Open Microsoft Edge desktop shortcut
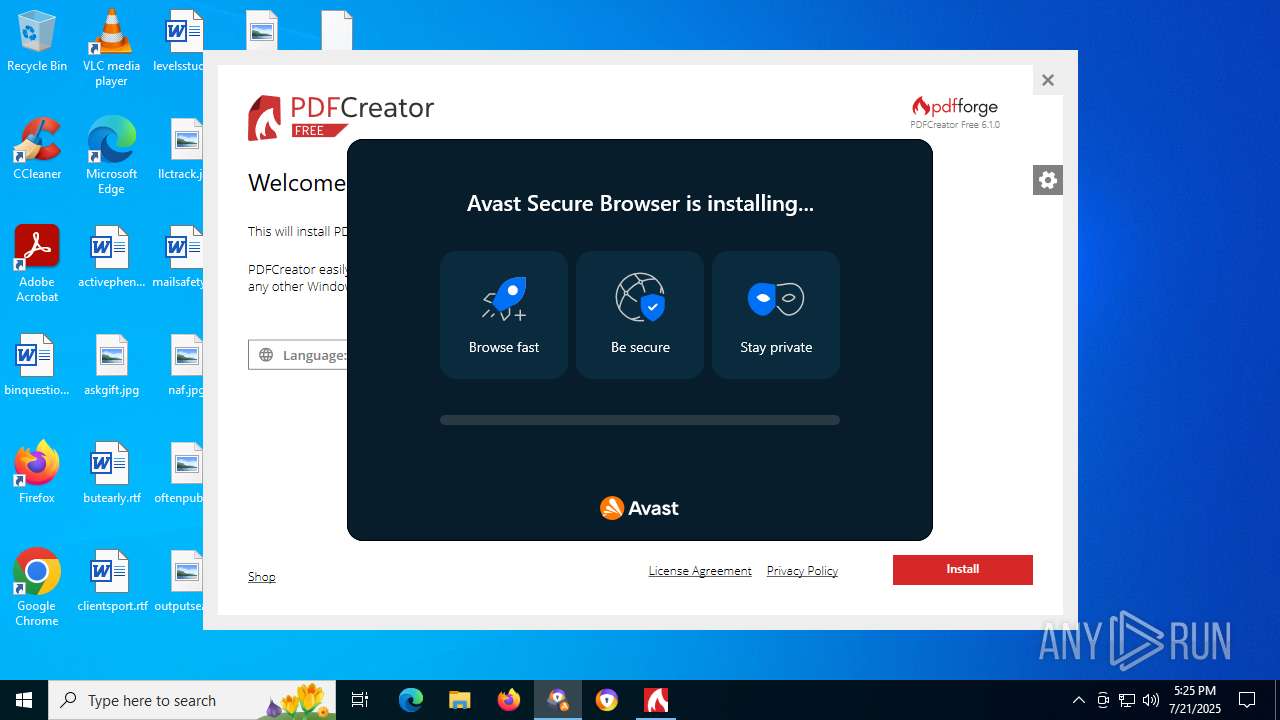The height and width of the screenshot is (720, 1280). (111, 156)
